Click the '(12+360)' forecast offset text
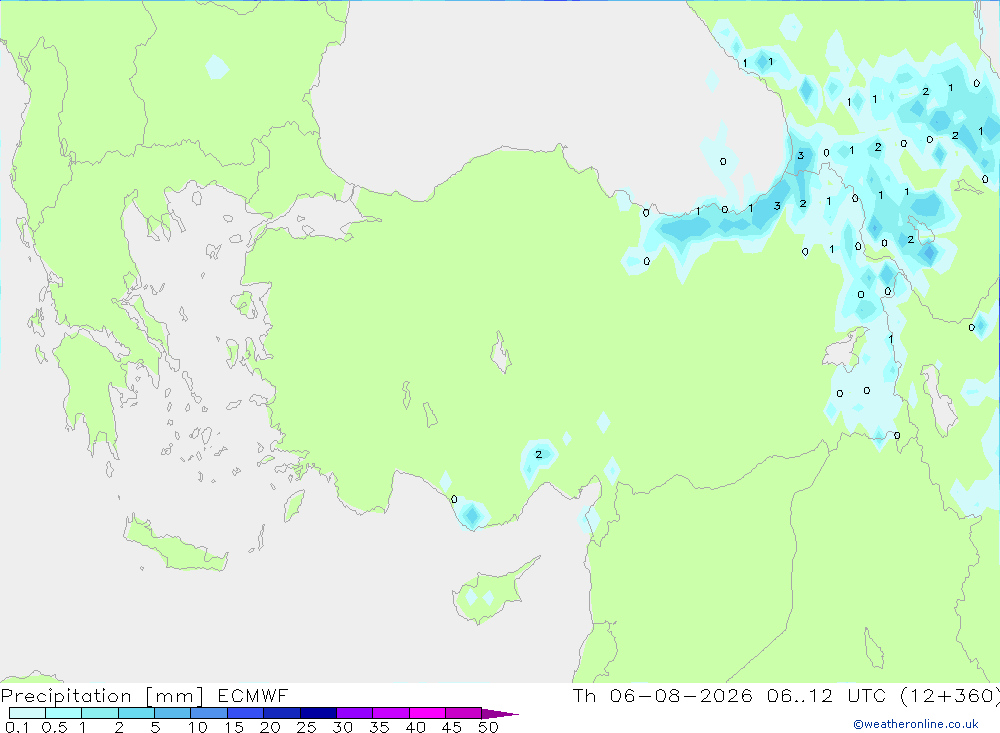The image size is (1000, 733). tap(950, 696)
